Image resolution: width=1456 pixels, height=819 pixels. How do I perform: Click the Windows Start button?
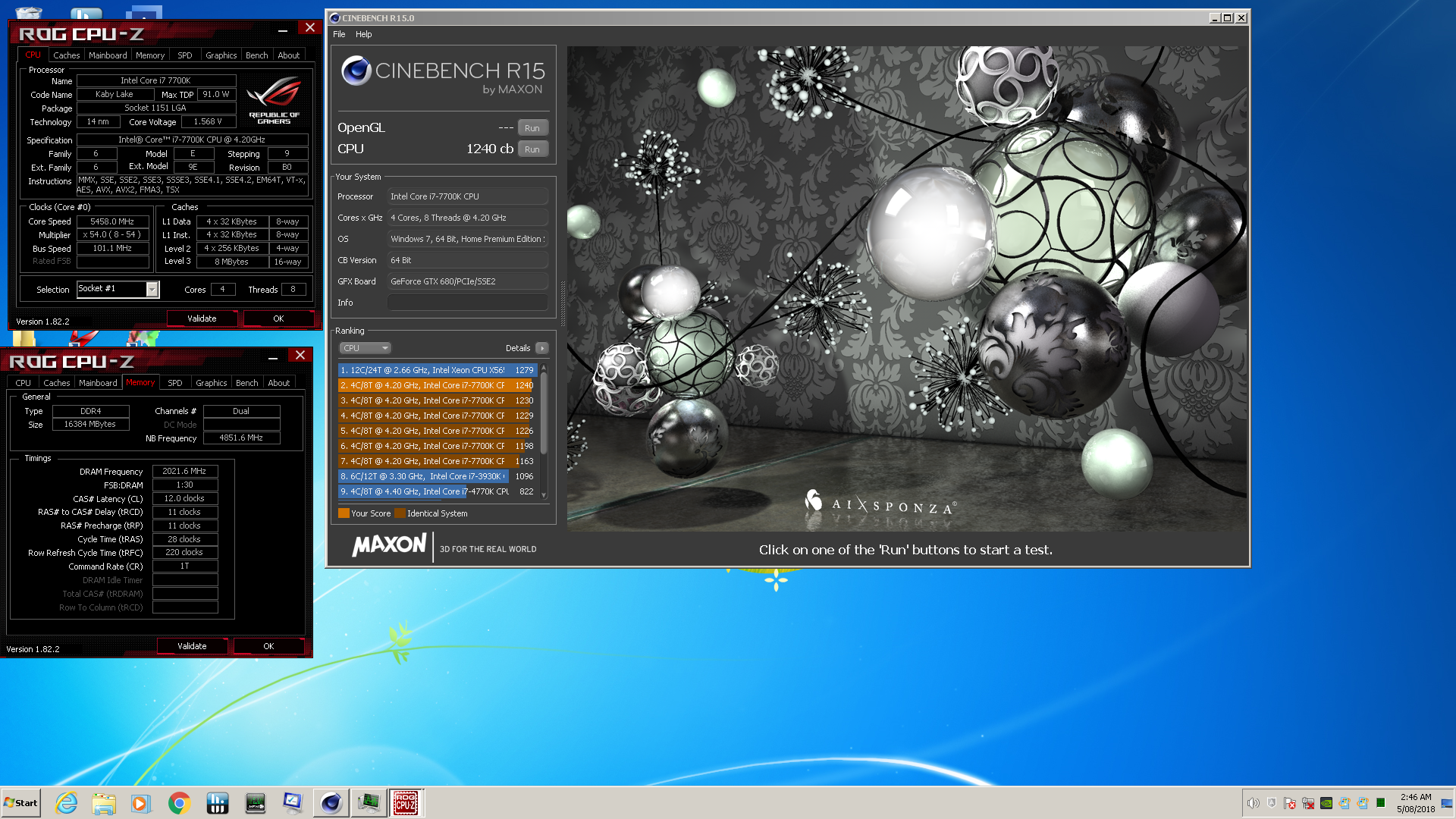coord(20,803)
